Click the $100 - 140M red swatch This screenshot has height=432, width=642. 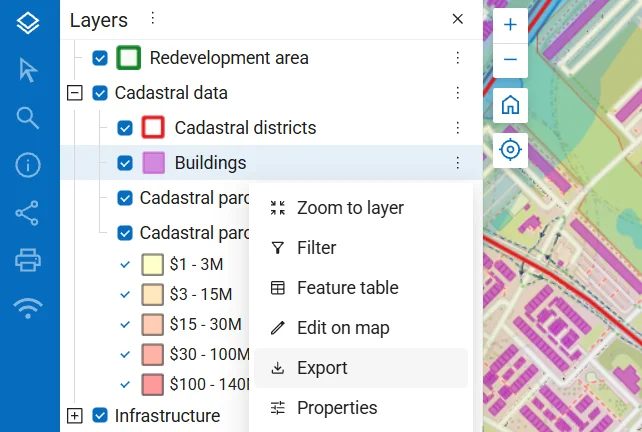(x=153, y=385)
